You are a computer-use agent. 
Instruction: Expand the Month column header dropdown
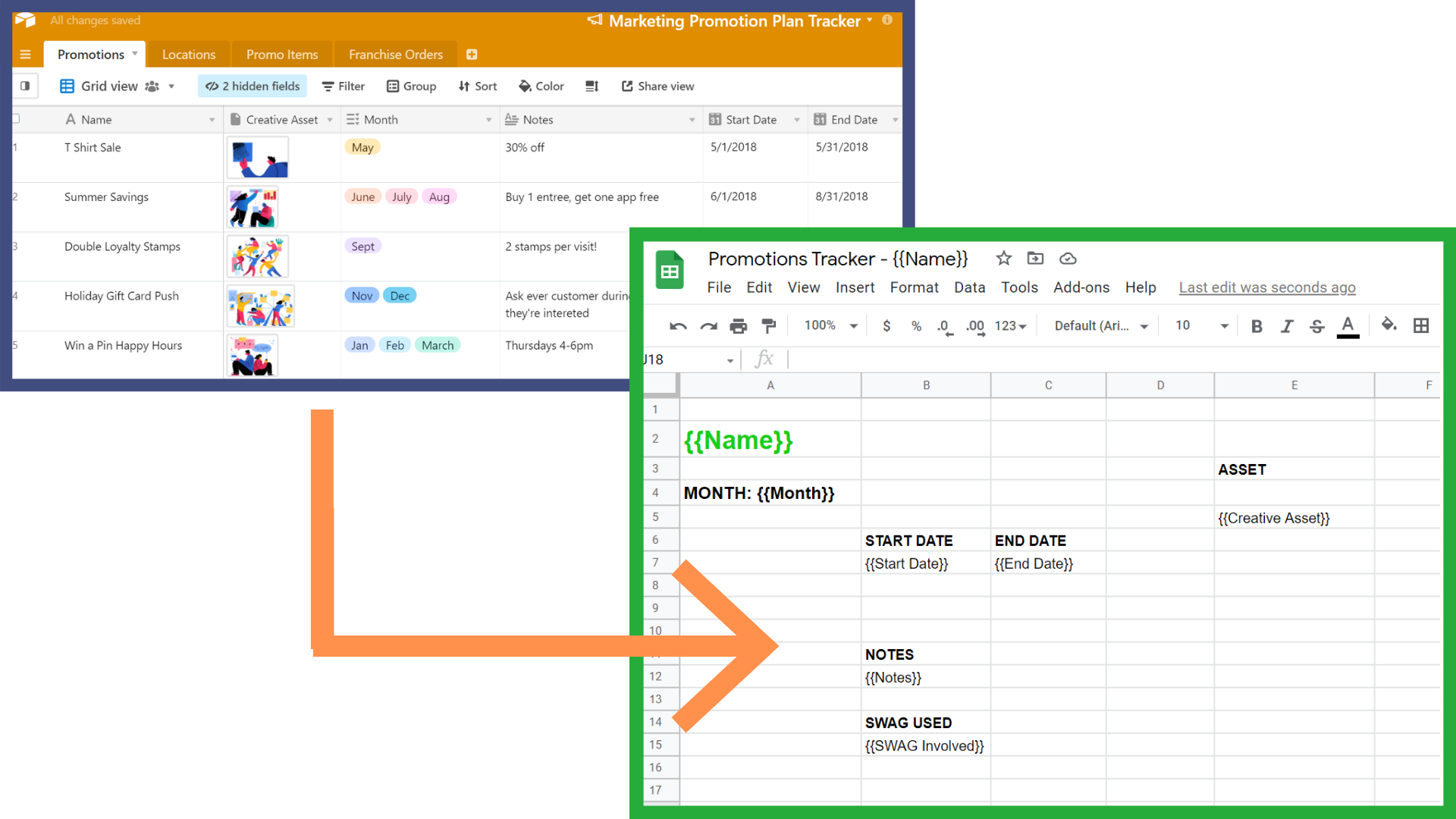488,119
